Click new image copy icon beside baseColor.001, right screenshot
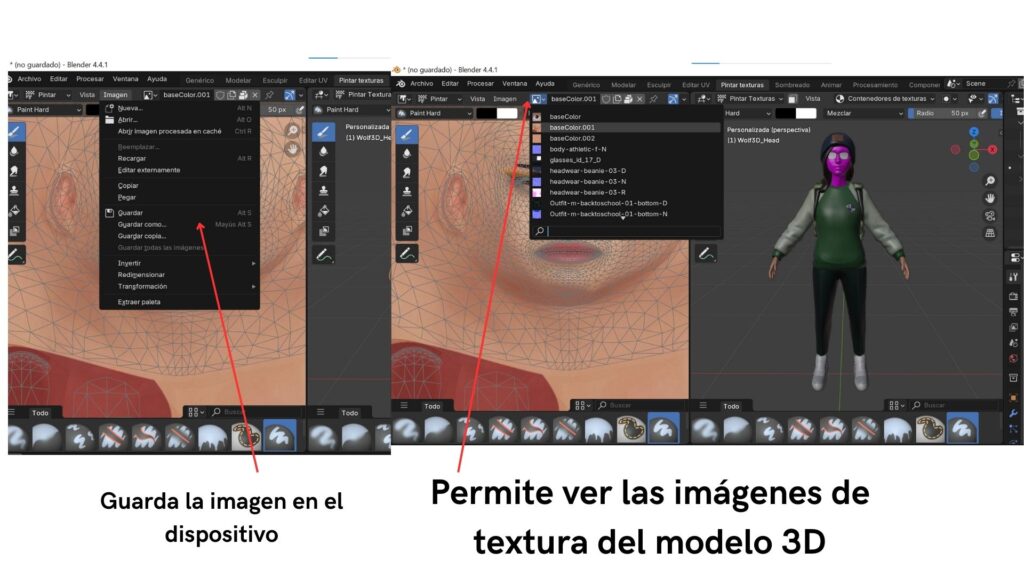1024x576 pixels. [617, 99]
